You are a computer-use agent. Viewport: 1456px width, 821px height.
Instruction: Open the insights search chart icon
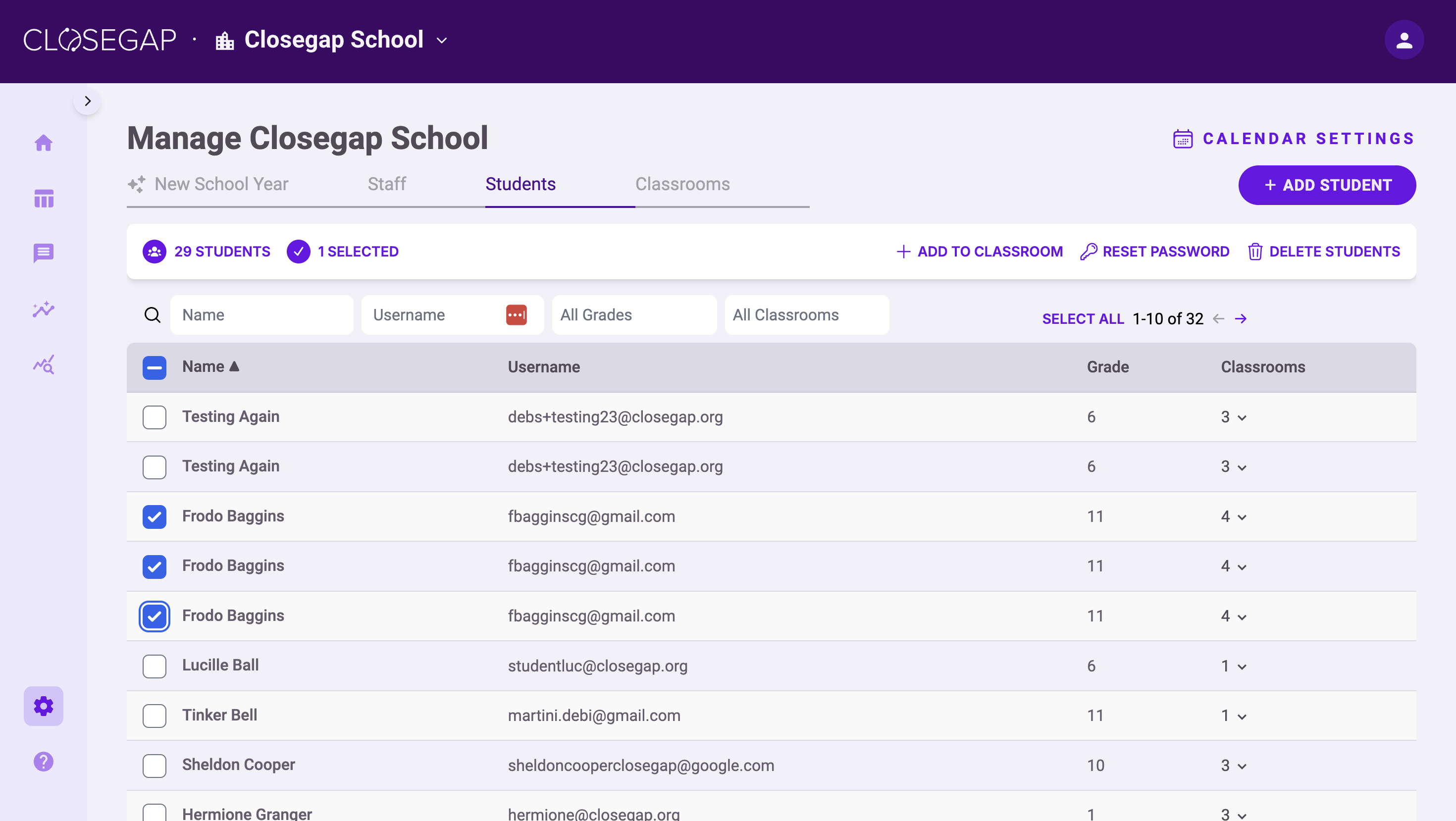44,364
